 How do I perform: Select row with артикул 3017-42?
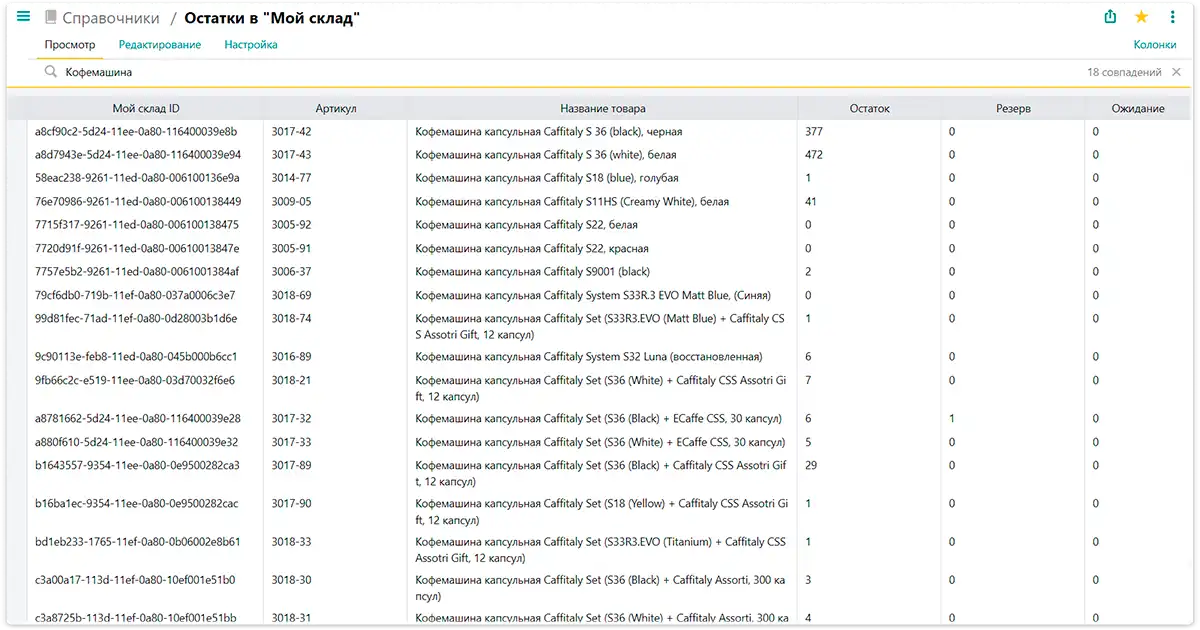[x=600, y=131]
